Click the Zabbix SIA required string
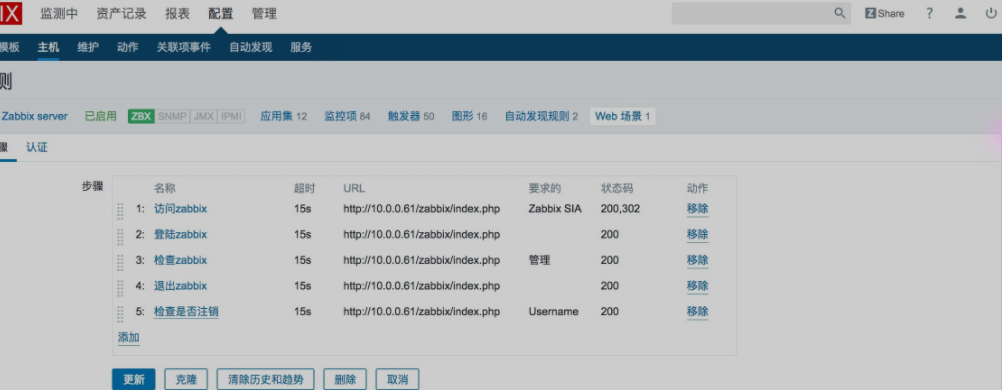The height and width of the screenshot is (390, 1002). point(555,209)
